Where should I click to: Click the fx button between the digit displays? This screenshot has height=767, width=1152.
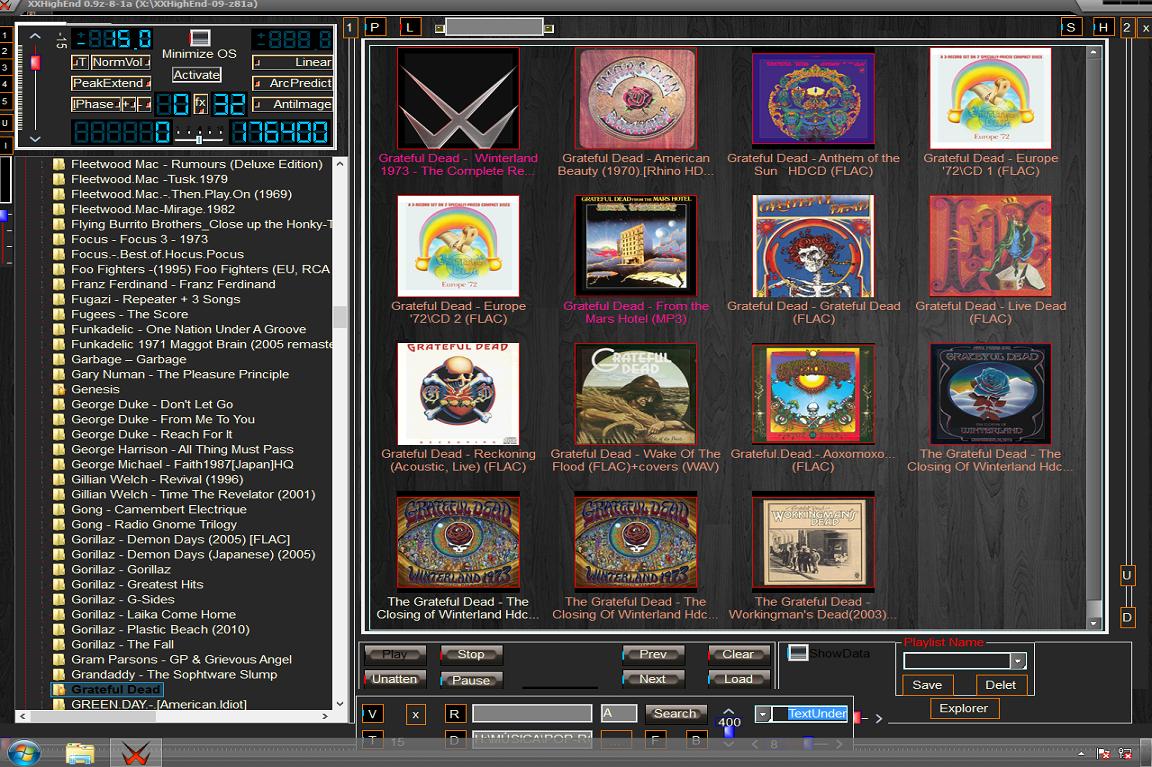(200, 104)
